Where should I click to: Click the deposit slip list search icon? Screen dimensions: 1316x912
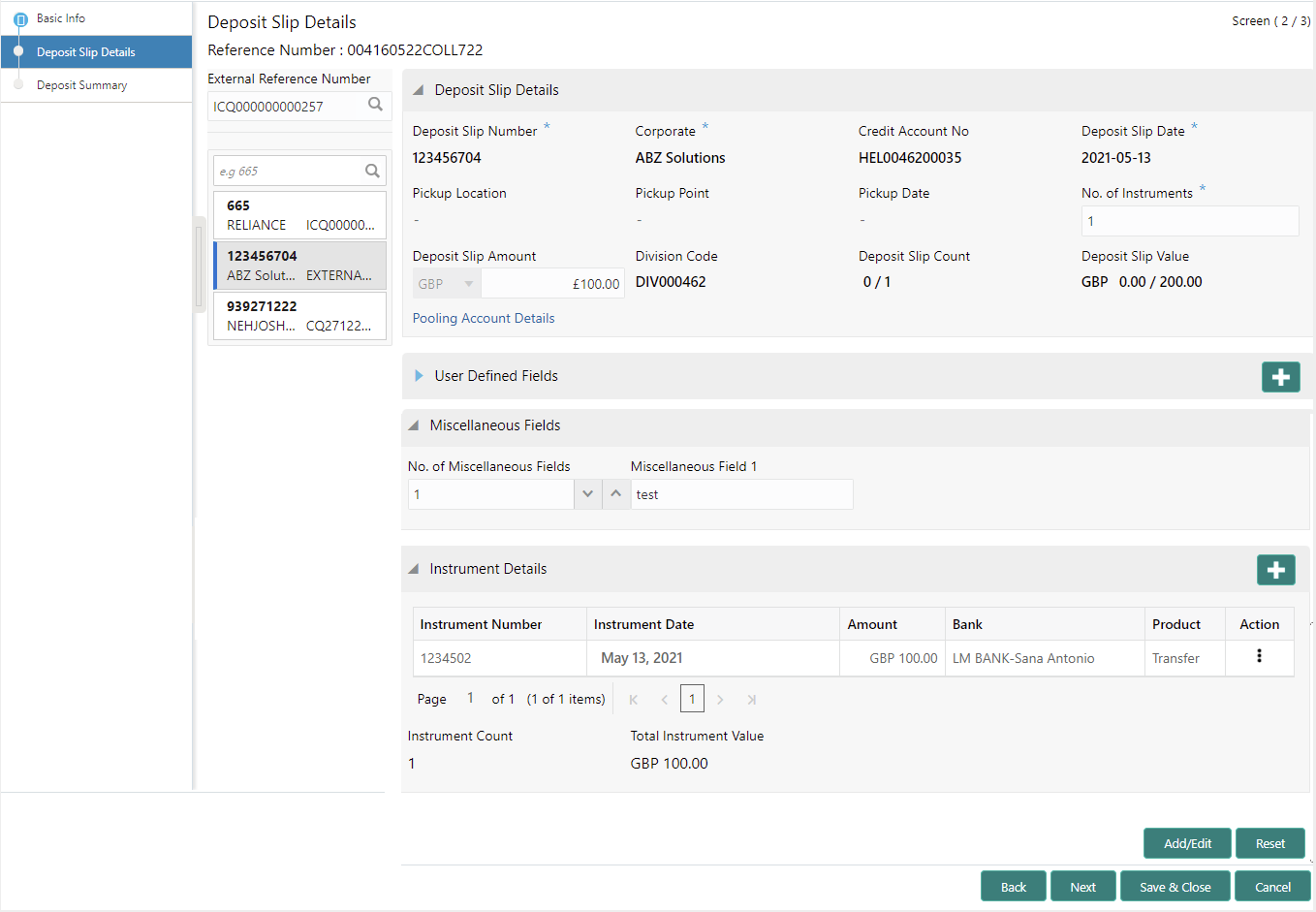point(372,171)
